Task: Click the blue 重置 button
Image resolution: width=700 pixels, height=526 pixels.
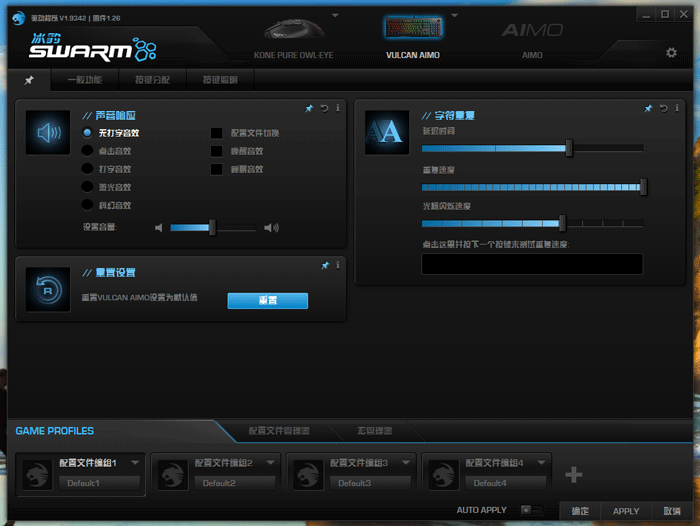Action: coord(267,301)
